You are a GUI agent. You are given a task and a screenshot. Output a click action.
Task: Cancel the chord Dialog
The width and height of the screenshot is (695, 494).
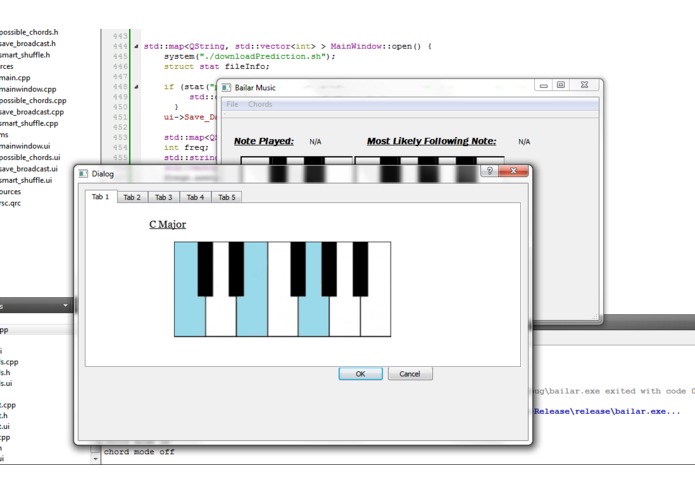coord(410,374)
